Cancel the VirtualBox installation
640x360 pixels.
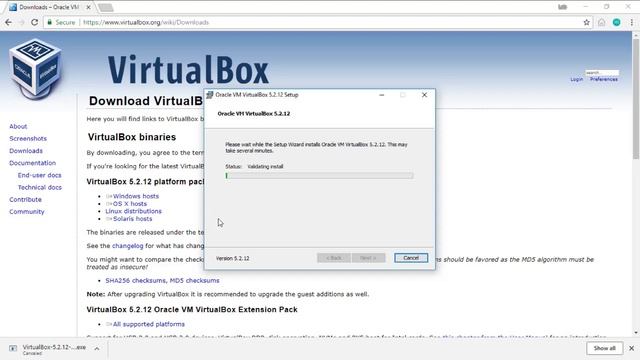pos(411,258)
